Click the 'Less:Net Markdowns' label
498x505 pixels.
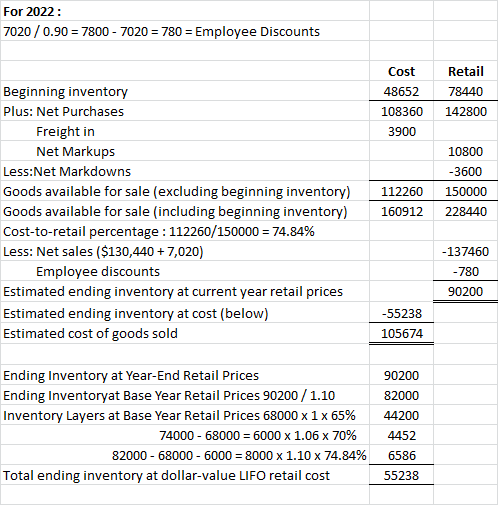coord(67,172)
